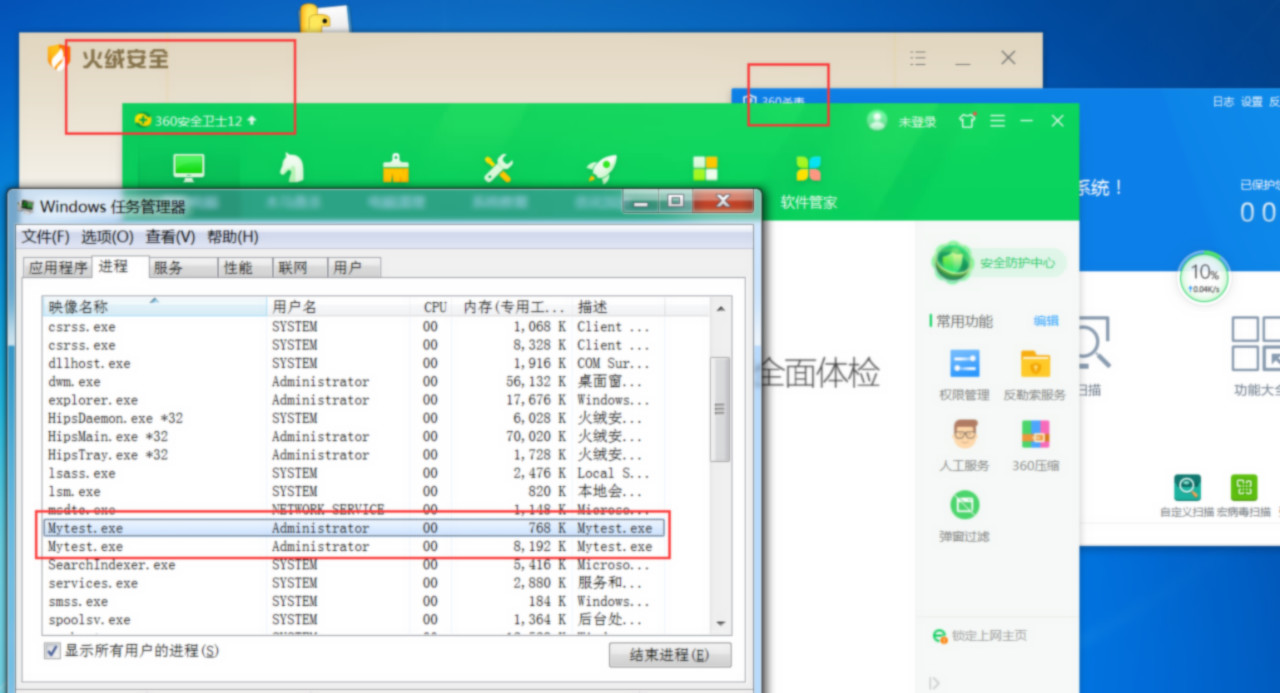Open 人工服务 tool
The image size is (1280, 693).
[964, 446]
